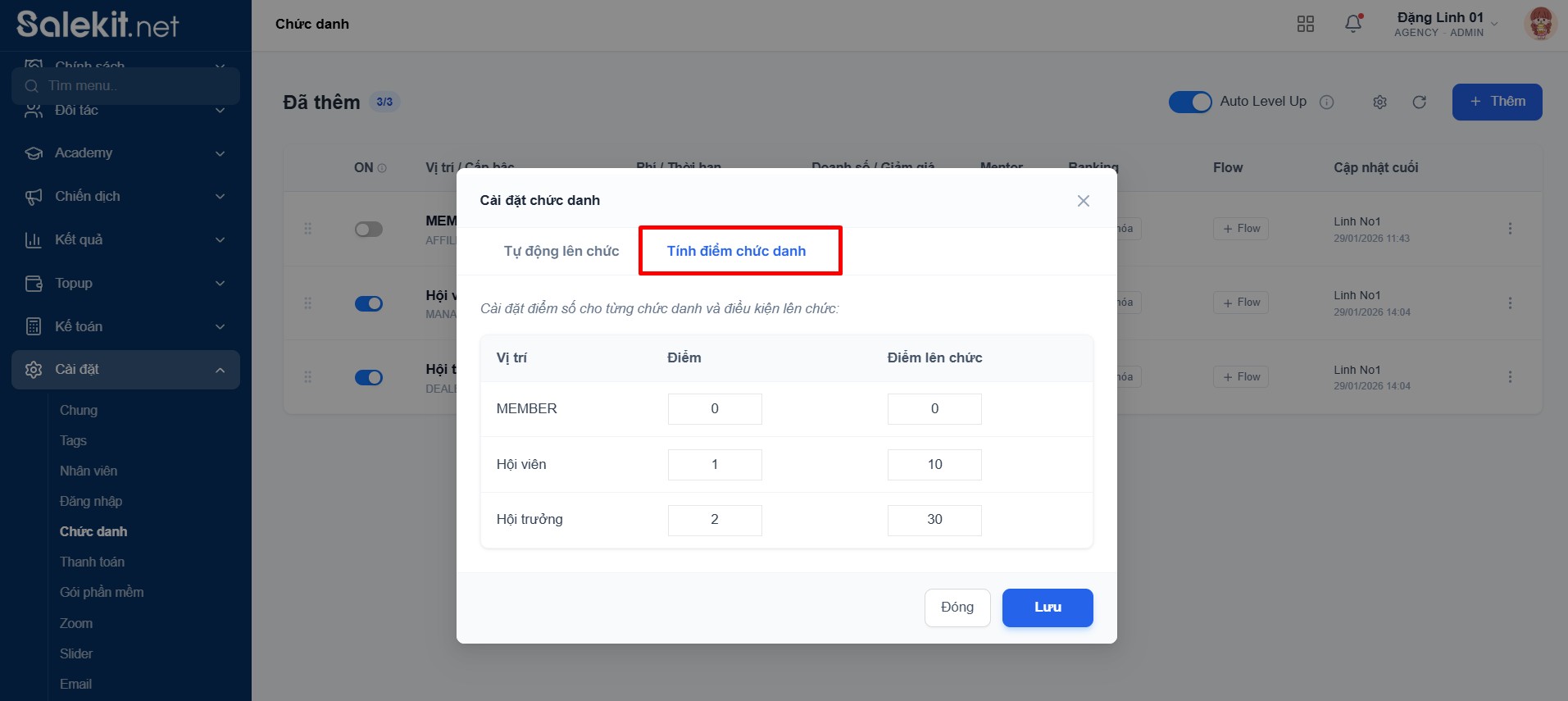The image size is (1568, 701).
Task: Select Tính điểm chức danh tab
Action: (736, 252)
